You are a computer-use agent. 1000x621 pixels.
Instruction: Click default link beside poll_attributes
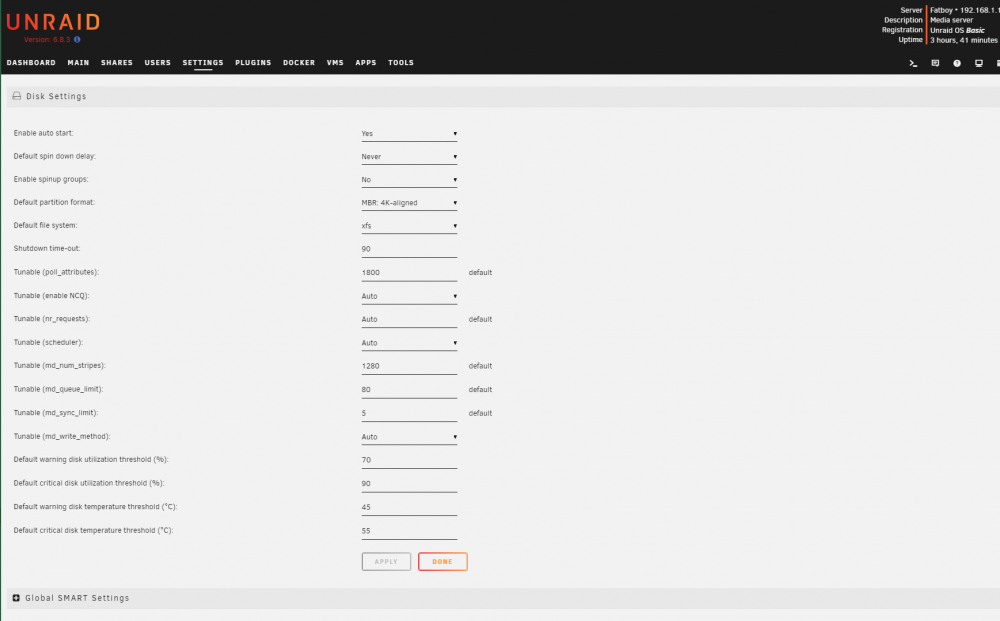click(480, 273)
